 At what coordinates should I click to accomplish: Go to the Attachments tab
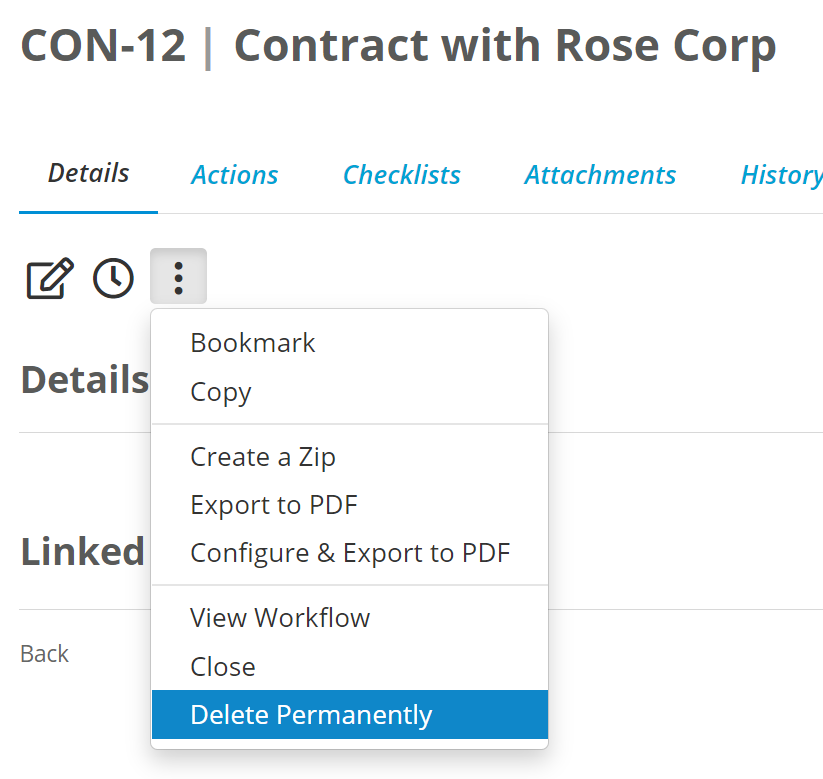(600, 175)
